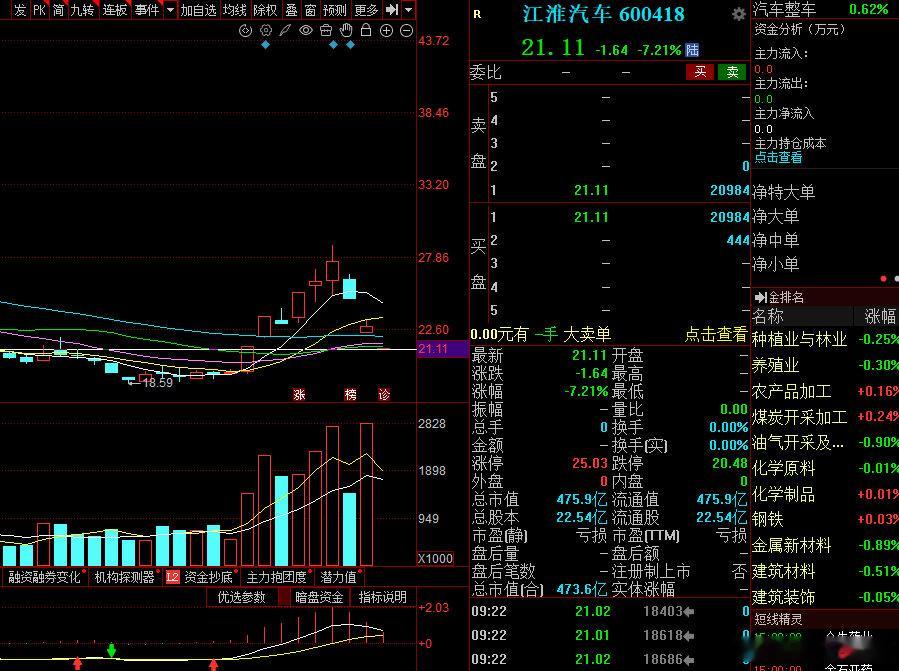The height and width of the screenshot is (671, 899).
Task: Click the 诊 diagnosis marker under the chart
Action: click(x=384, y=395)
